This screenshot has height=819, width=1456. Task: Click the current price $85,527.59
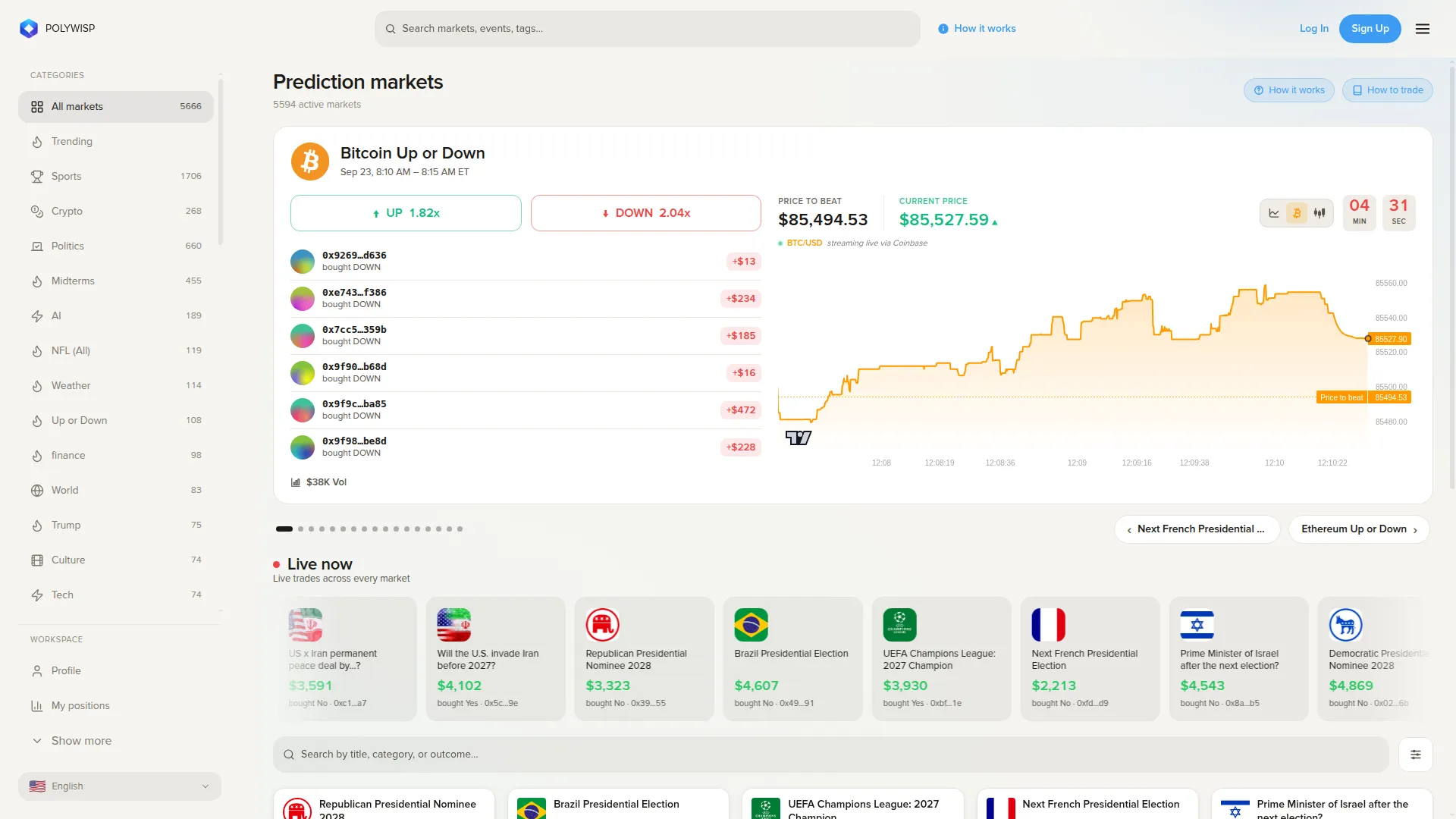[x=944, y=220]
